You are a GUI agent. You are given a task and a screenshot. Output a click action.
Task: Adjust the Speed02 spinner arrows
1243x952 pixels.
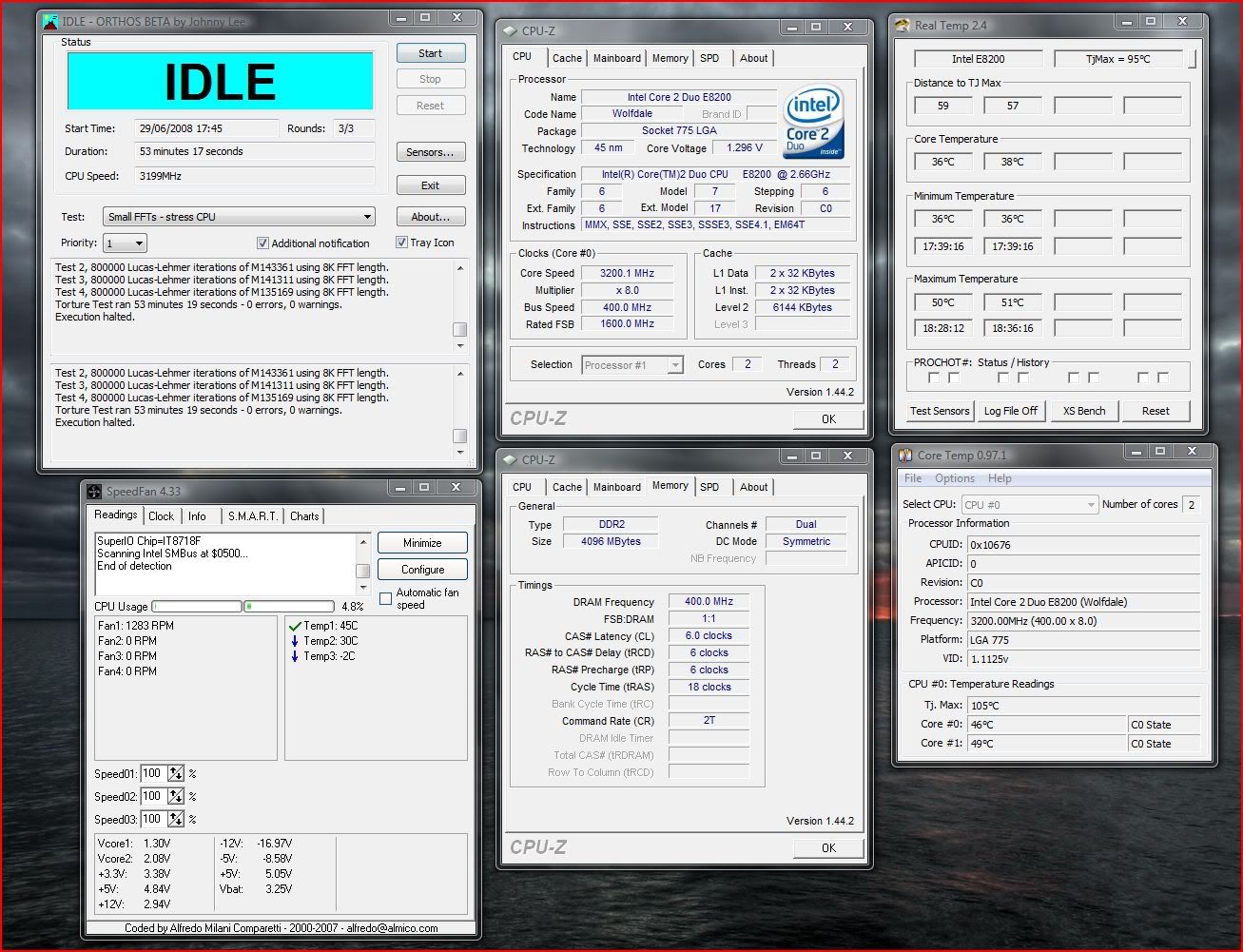(176, 797)
